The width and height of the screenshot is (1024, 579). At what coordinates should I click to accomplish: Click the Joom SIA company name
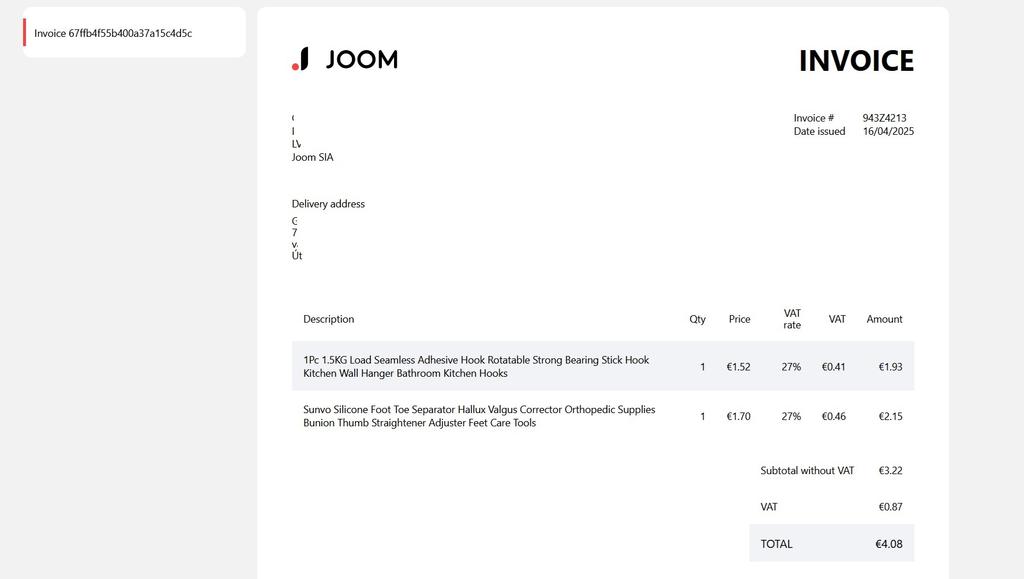(x=312, y=157)
